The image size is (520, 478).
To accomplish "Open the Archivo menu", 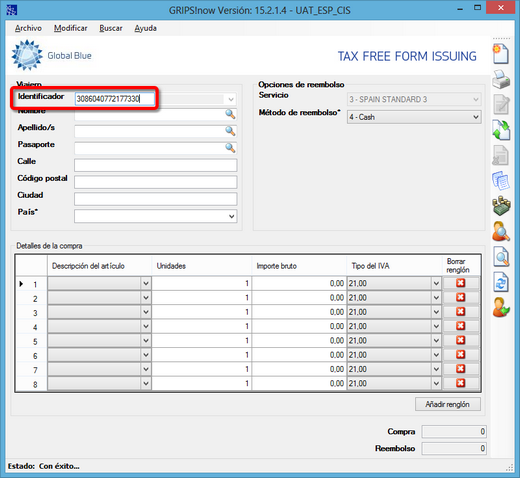I will tap(28, 28).
